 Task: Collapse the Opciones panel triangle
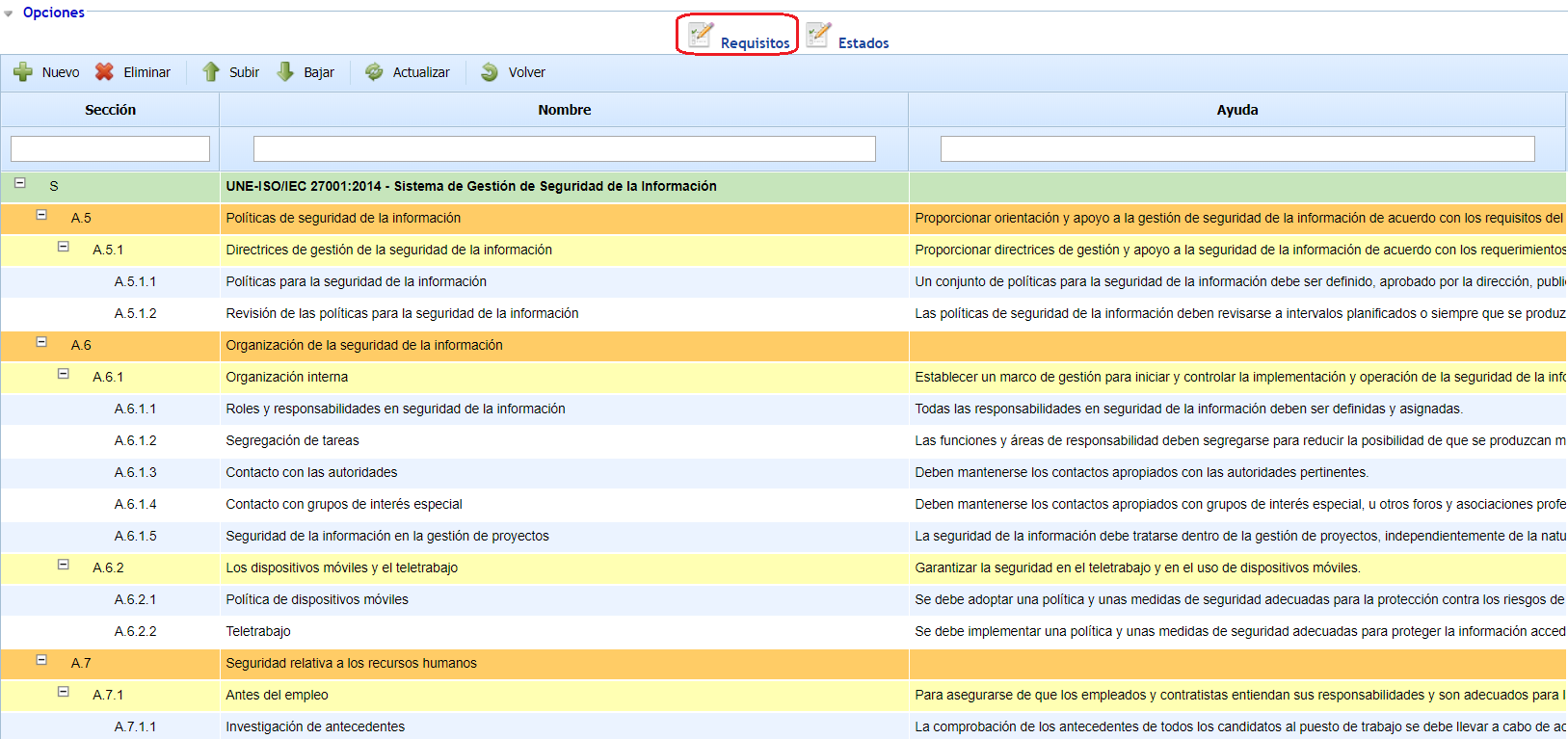click(9, 13)
